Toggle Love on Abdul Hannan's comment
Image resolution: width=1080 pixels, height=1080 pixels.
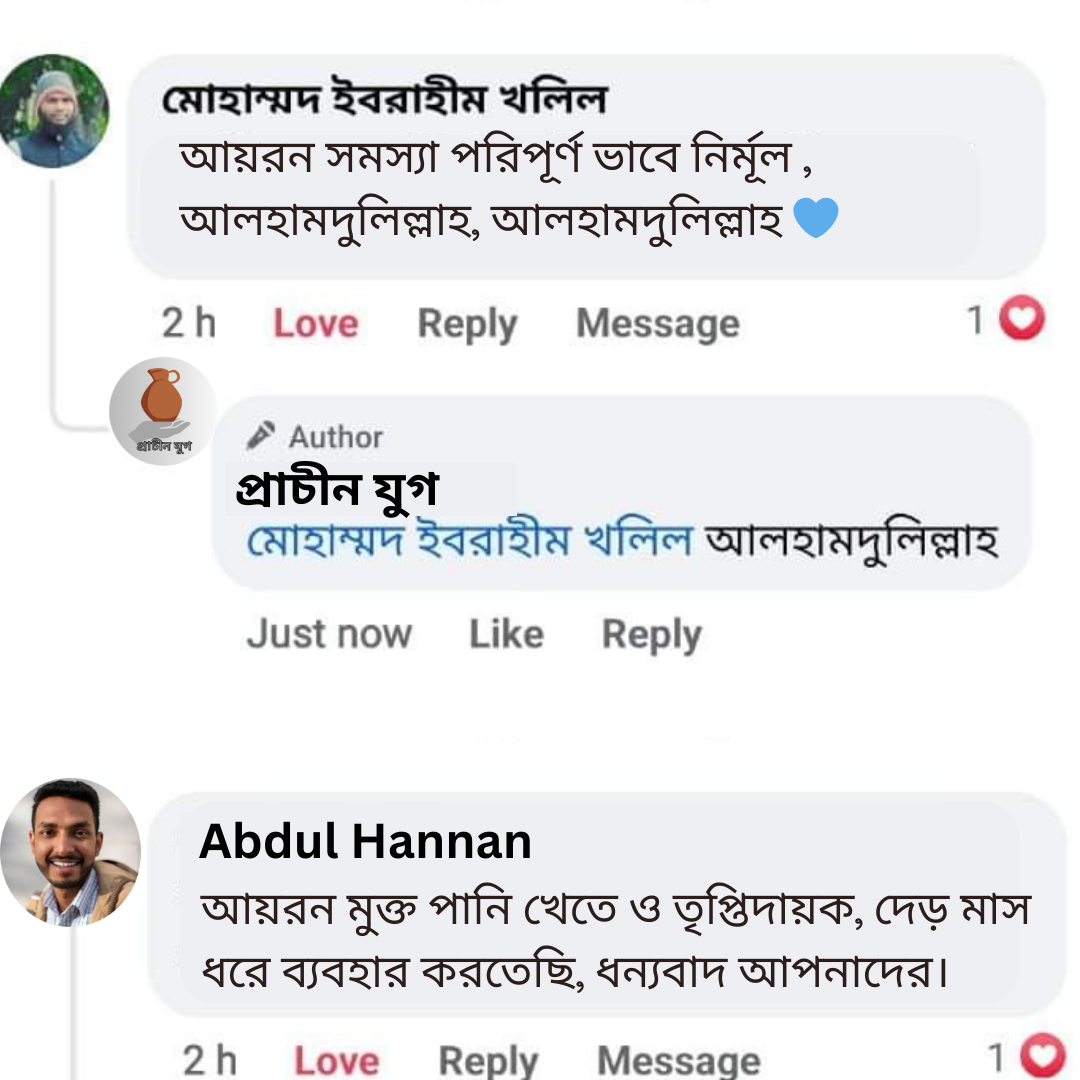tap(336, 1060)
